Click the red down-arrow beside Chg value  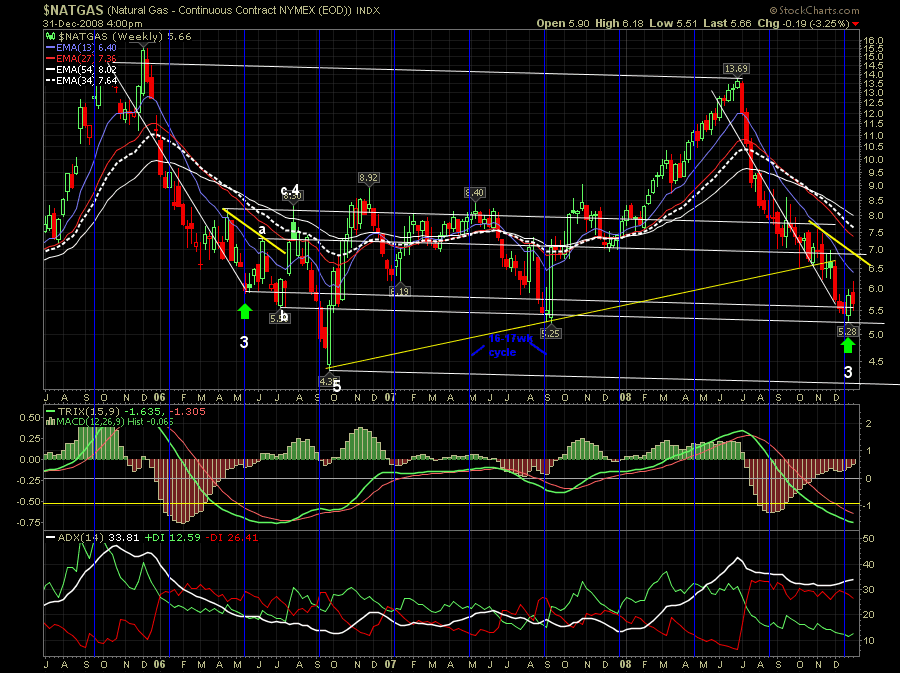point(856,24)
